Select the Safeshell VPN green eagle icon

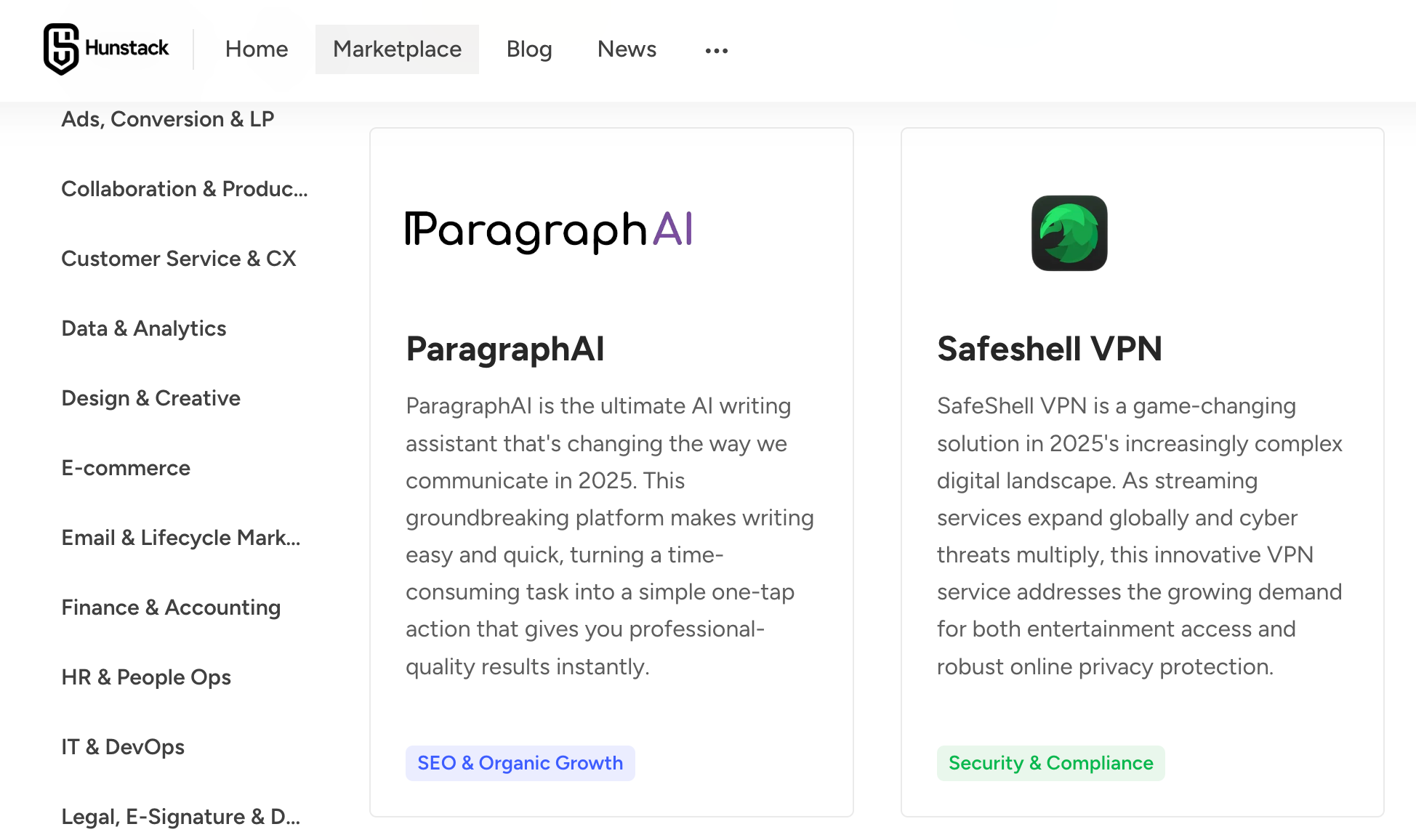(1069, 233)
